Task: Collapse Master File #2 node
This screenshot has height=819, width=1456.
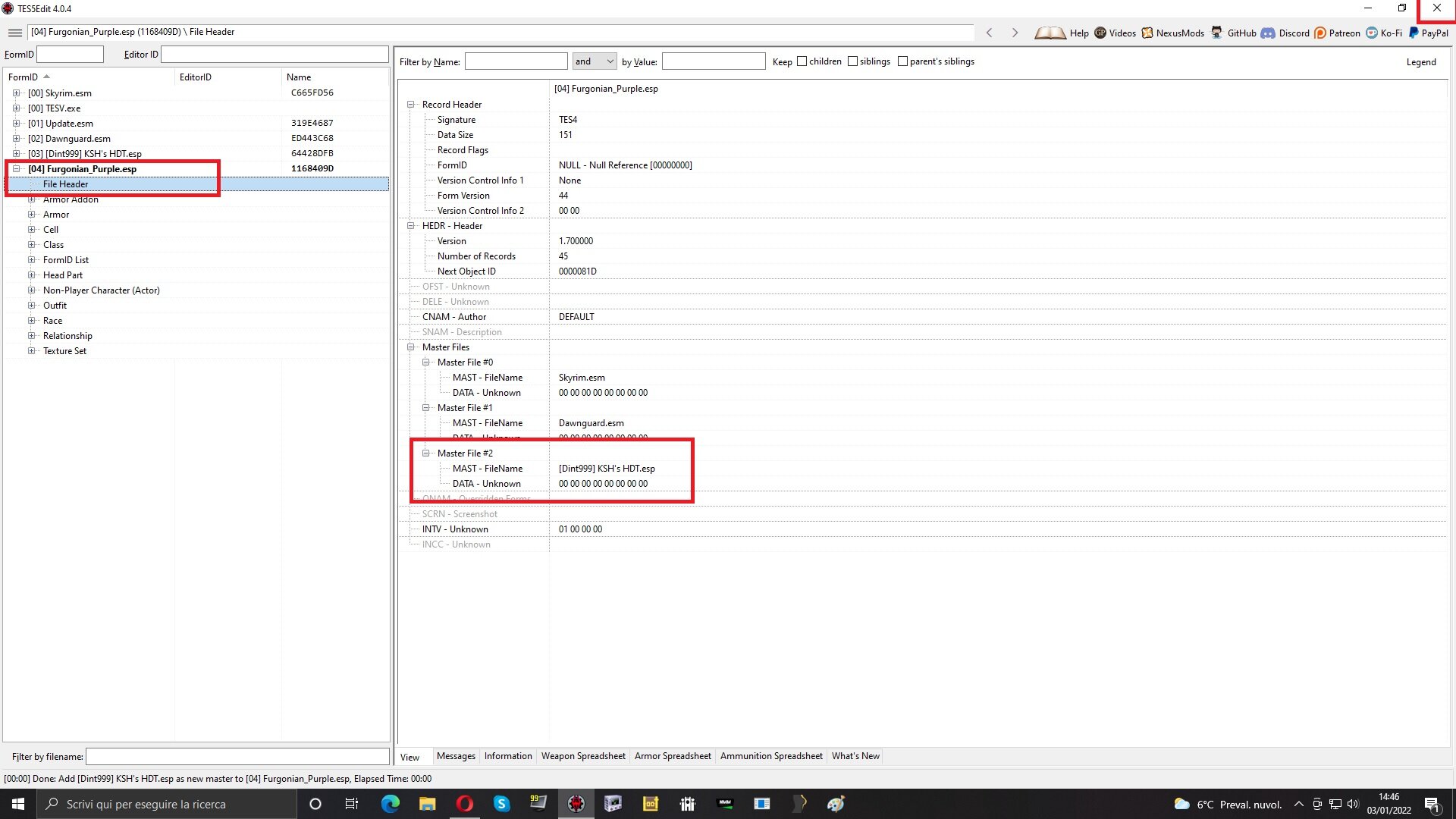Action: point(426,453)
